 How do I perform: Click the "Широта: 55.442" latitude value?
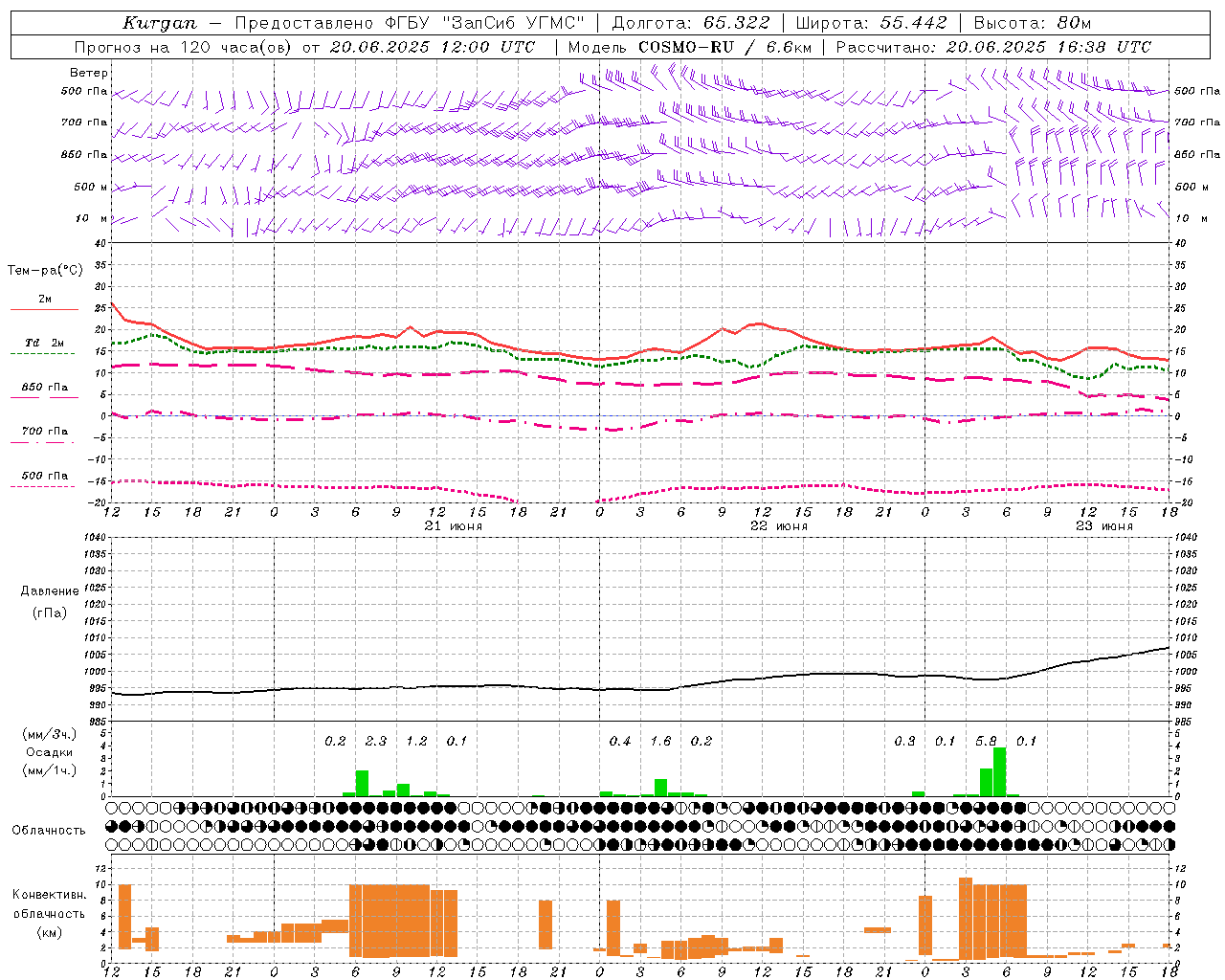(x=871, y=23)
